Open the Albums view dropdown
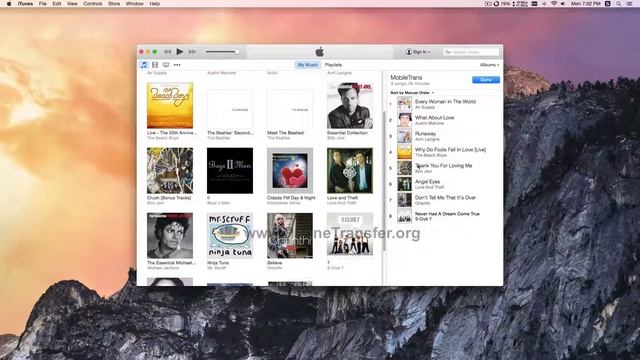 [x=489, y=65]
